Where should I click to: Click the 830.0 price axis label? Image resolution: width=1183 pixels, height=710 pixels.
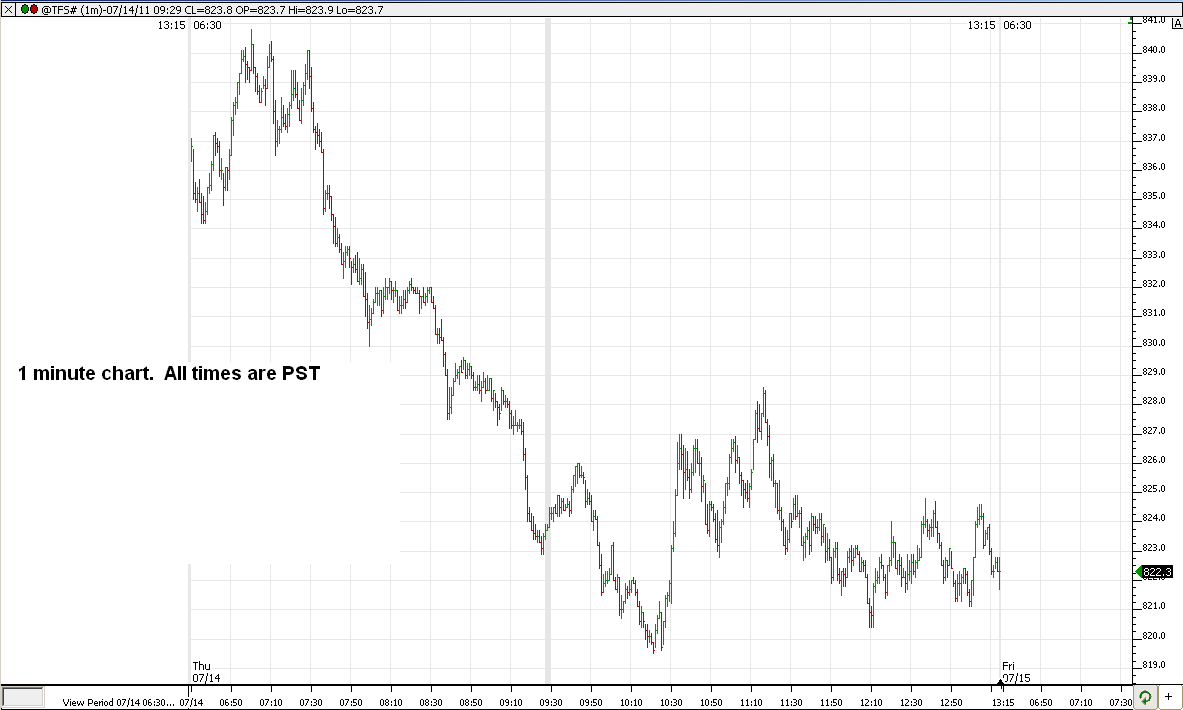pos(1154,343)
